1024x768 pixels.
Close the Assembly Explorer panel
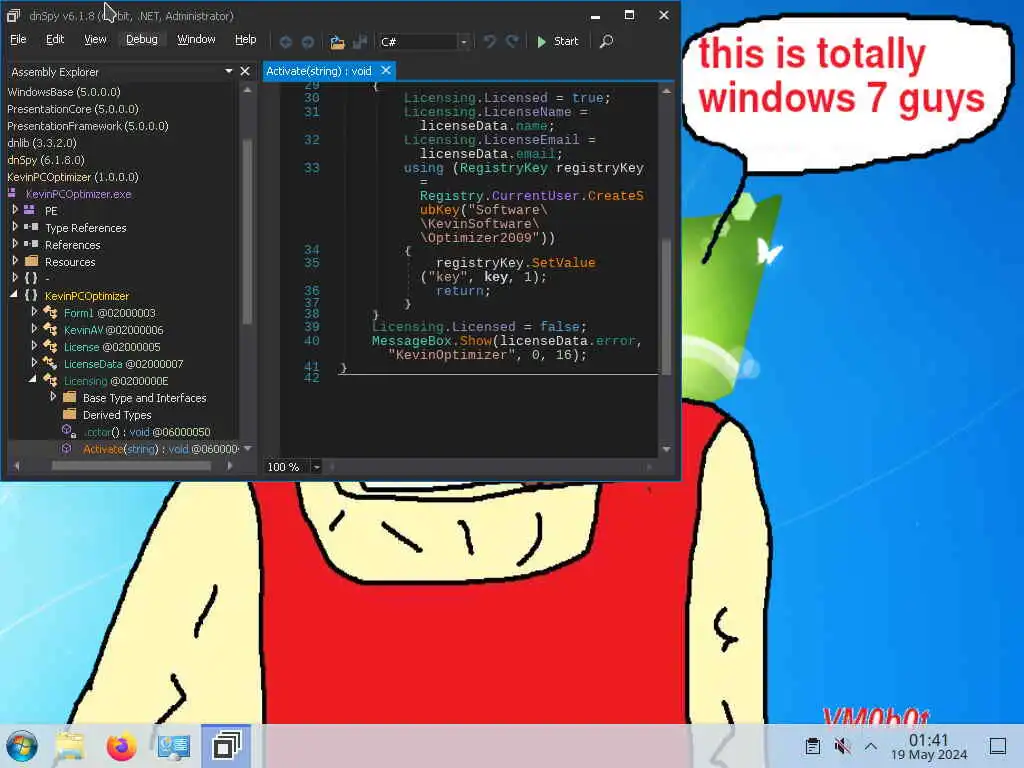pyautogui.click(x=245, y=71)
